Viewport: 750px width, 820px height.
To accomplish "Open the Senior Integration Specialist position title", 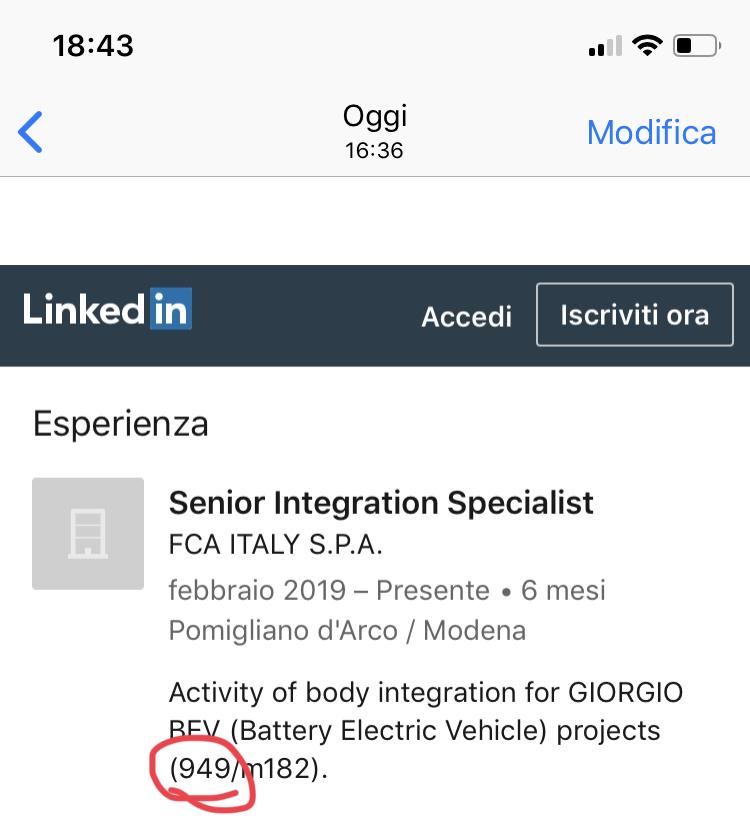I will click(x=381, y=503).
